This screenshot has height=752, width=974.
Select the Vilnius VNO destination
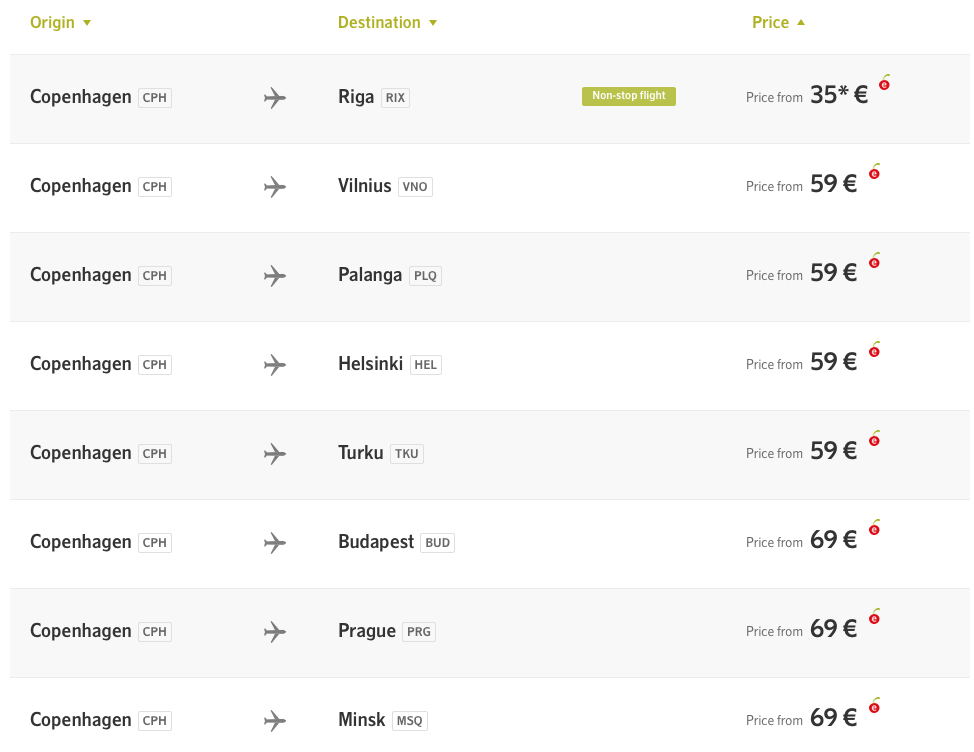[384, 186]
